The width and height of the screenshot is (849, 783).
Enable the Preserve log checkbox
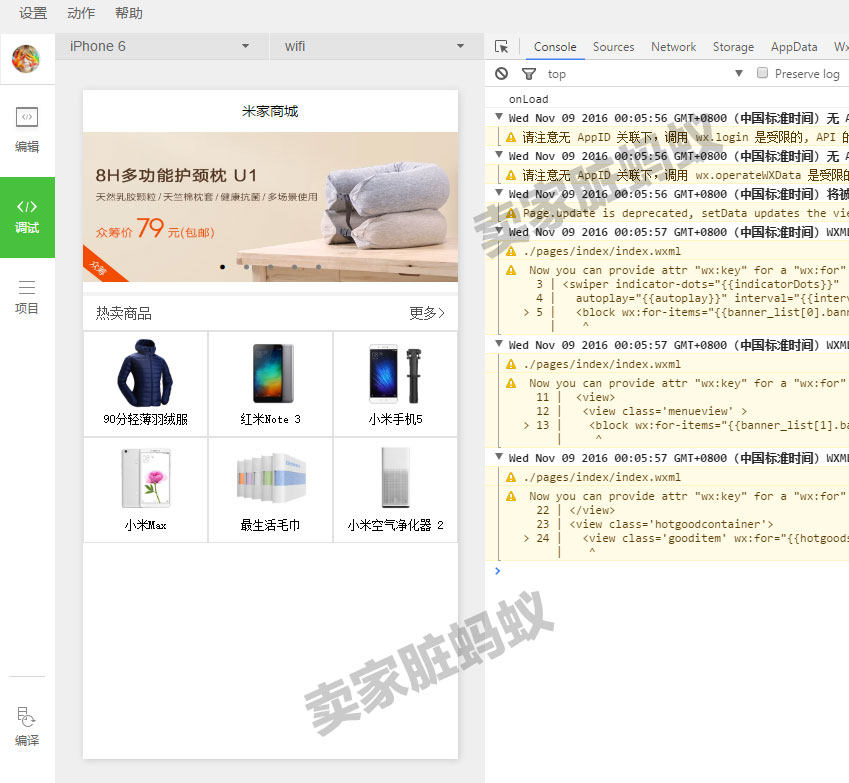762,73
